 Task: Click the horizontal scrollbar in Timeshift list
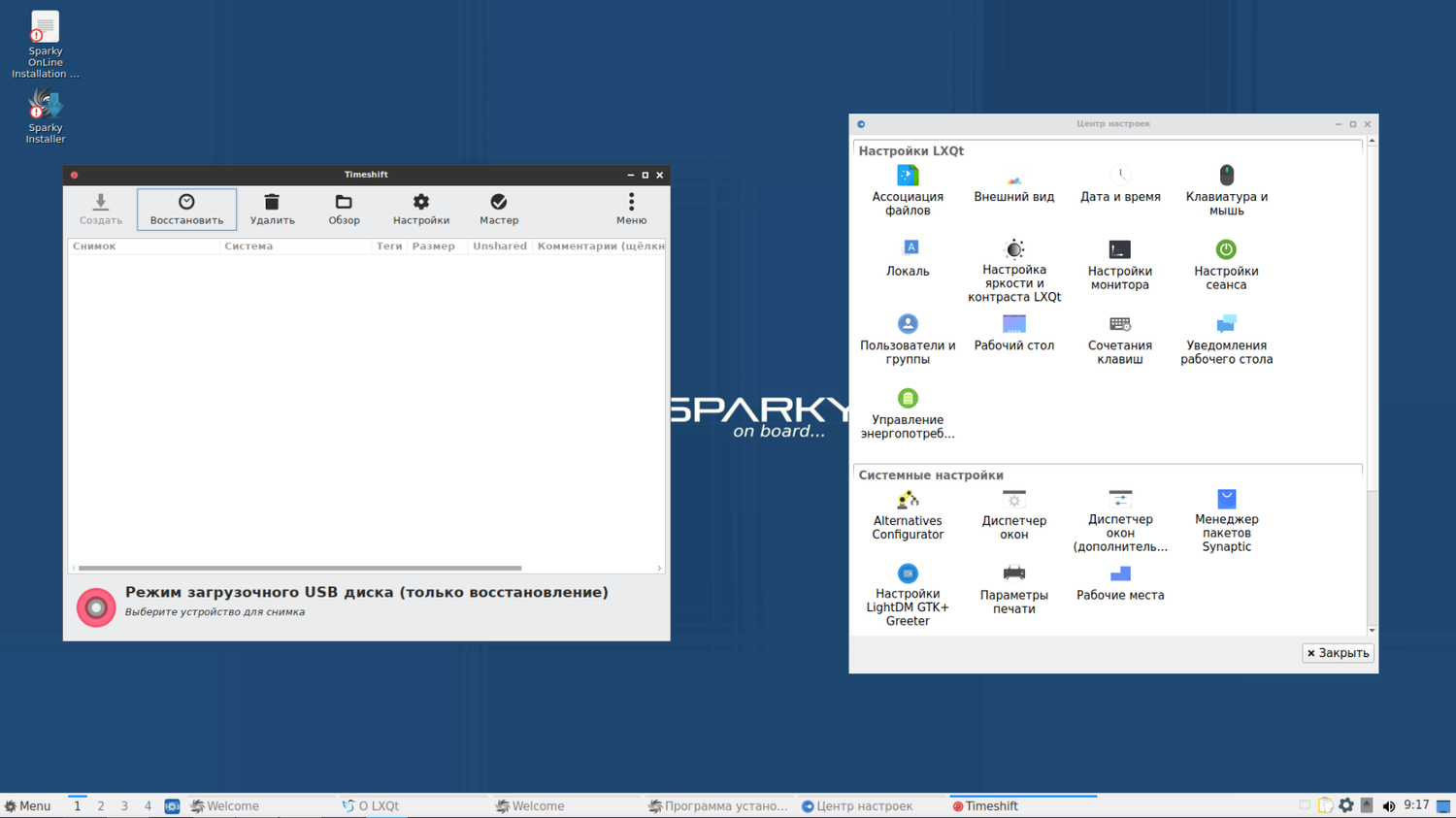300,569
